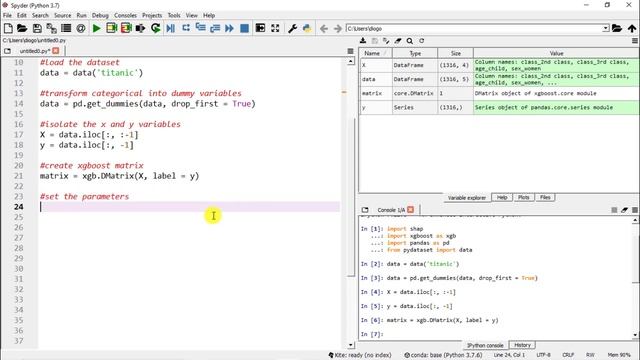The image size is (640, 360).
Task: Remove all variables with the eraser icon
Action: point(398,41)
